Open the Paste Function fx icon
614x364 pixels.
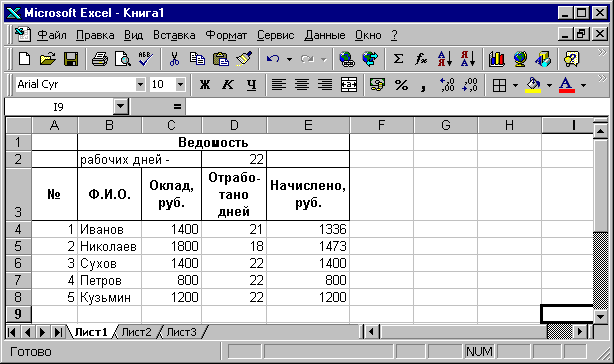[x=421, y=59]
